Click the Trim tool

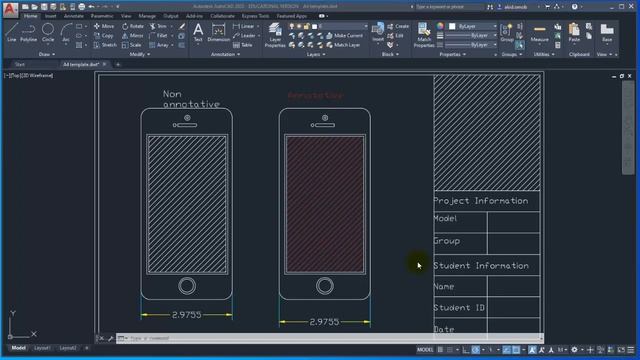pyautogui.click(x=158, y=26)
